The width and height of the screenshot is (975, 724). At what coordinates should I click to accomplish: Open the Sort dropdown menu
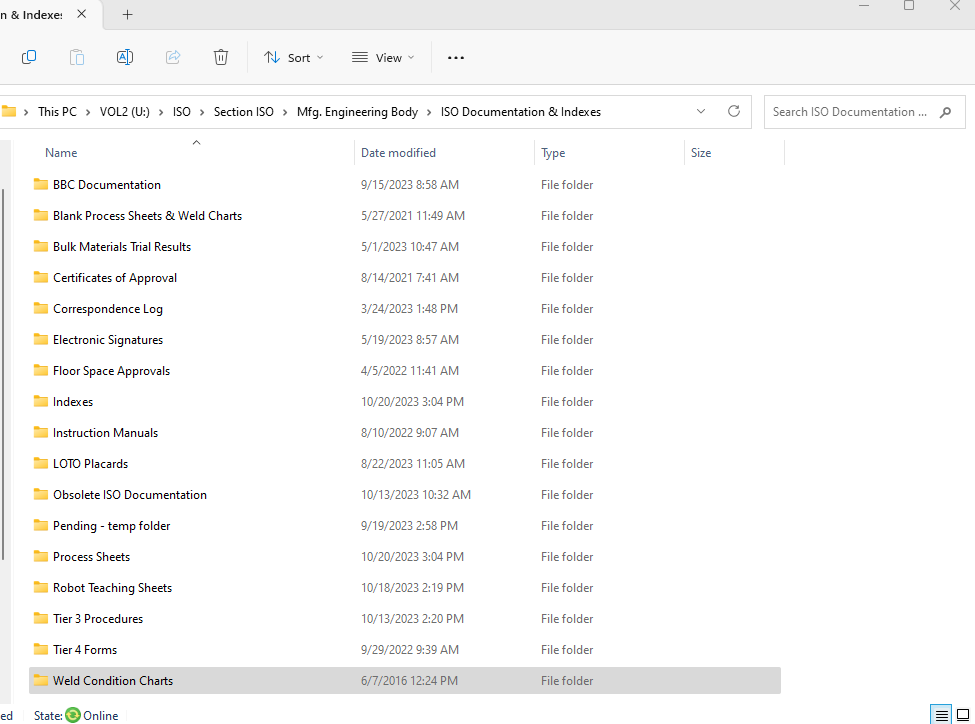[x=294, y=57]
